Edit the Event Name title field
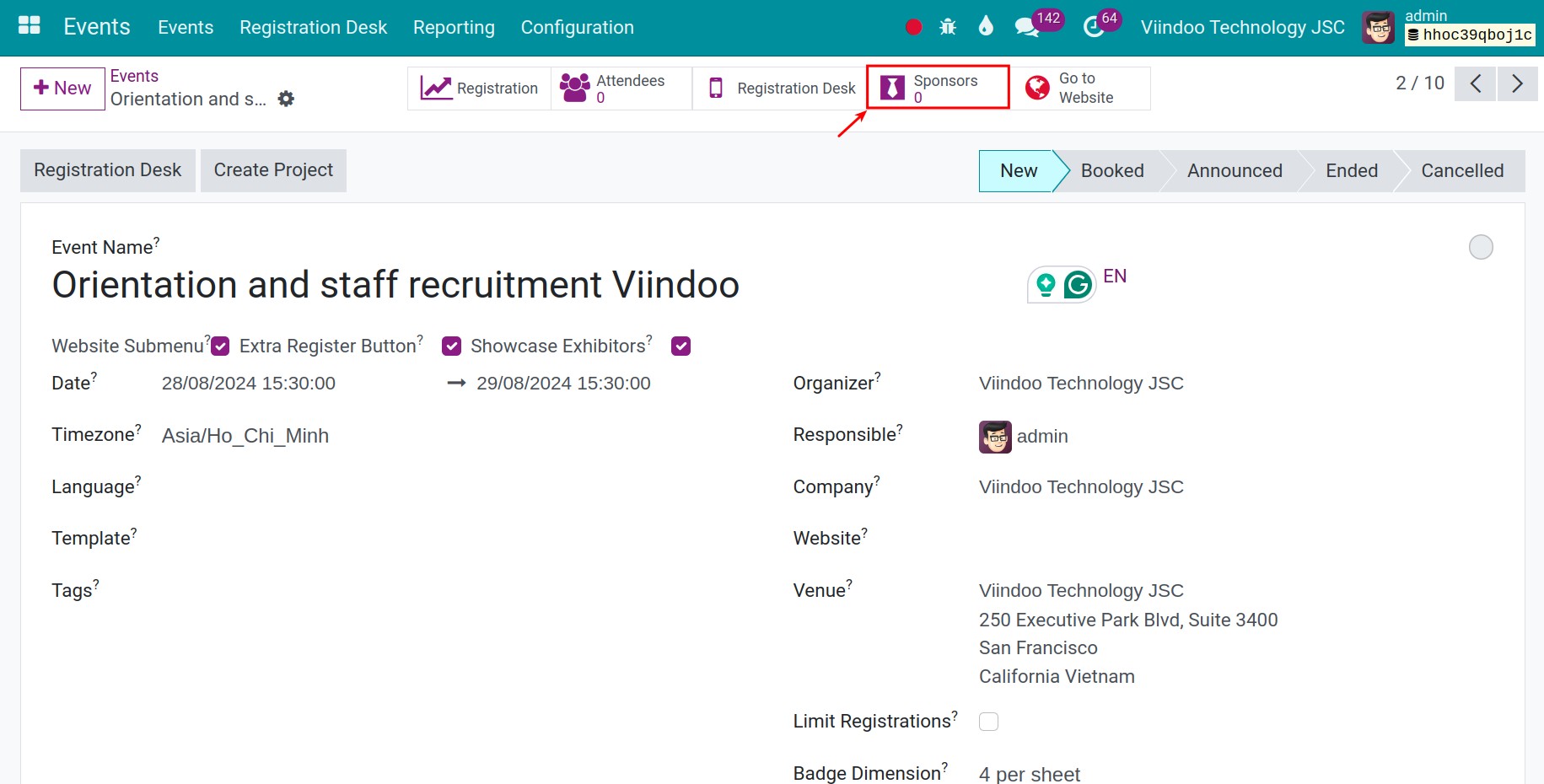The image size is (1544, 784). [395, 285]
